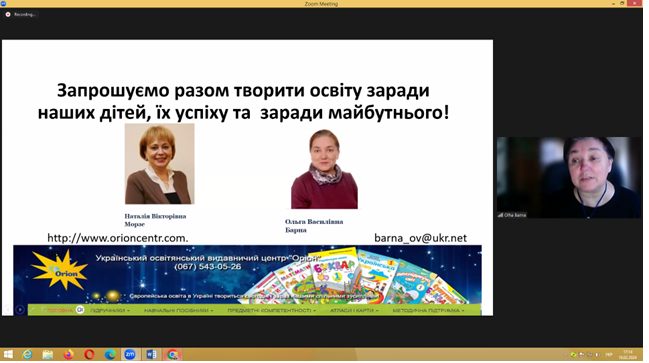The width and height of the screenshot is (649, 363).
Task: Click the Recording indicator in Zoom
Action: click(20, 14)
